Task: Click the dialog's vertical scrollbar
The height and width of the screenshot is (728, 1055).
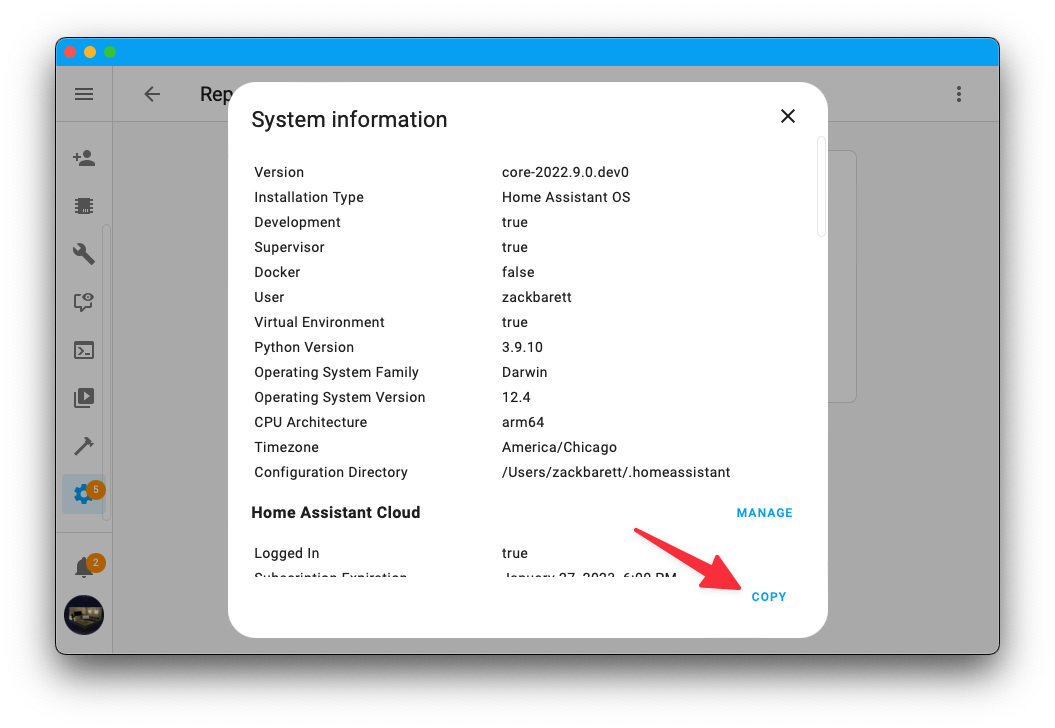Action: pyautogui.click(x=821, y=187)
